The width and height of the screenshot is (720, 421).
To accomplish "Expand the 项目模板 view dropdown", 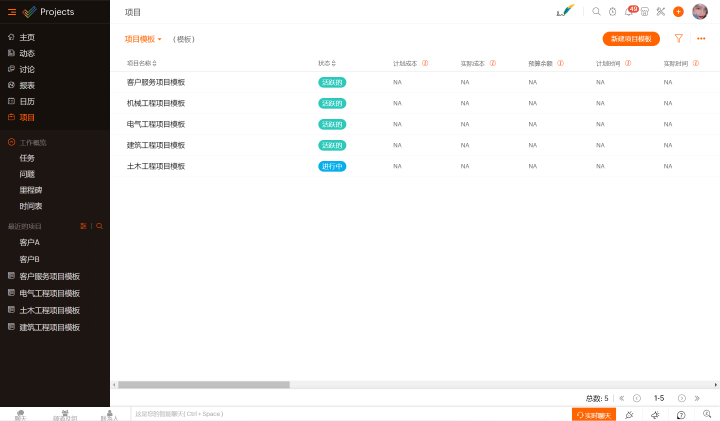I will coord(143,39).
